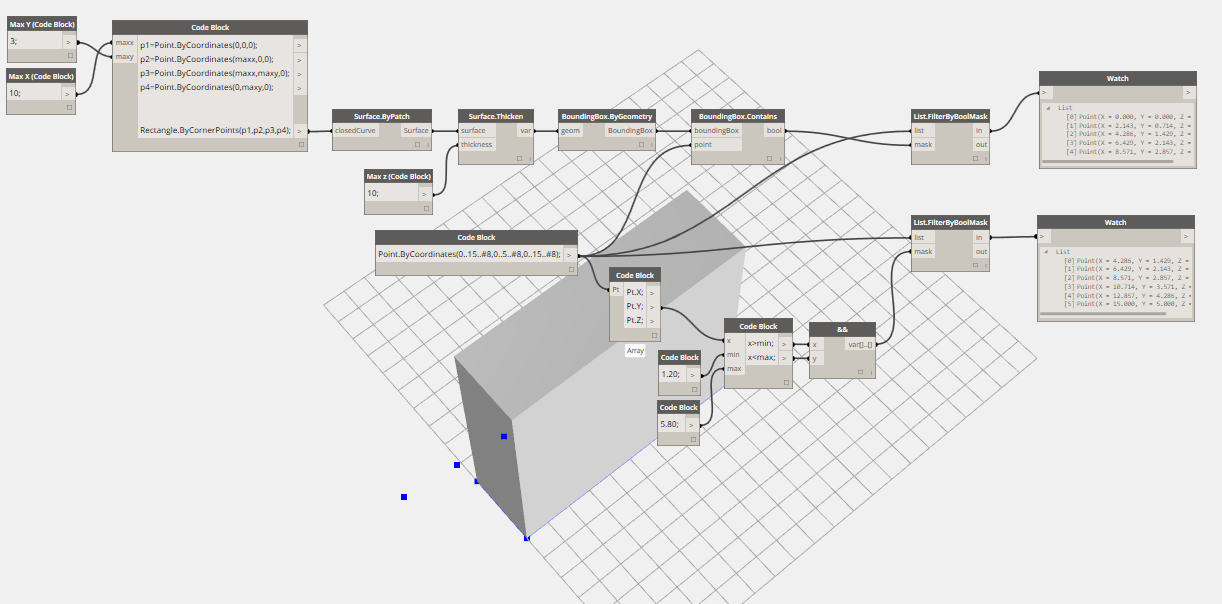Click preview icon on Max z code block

pos(427,208)
